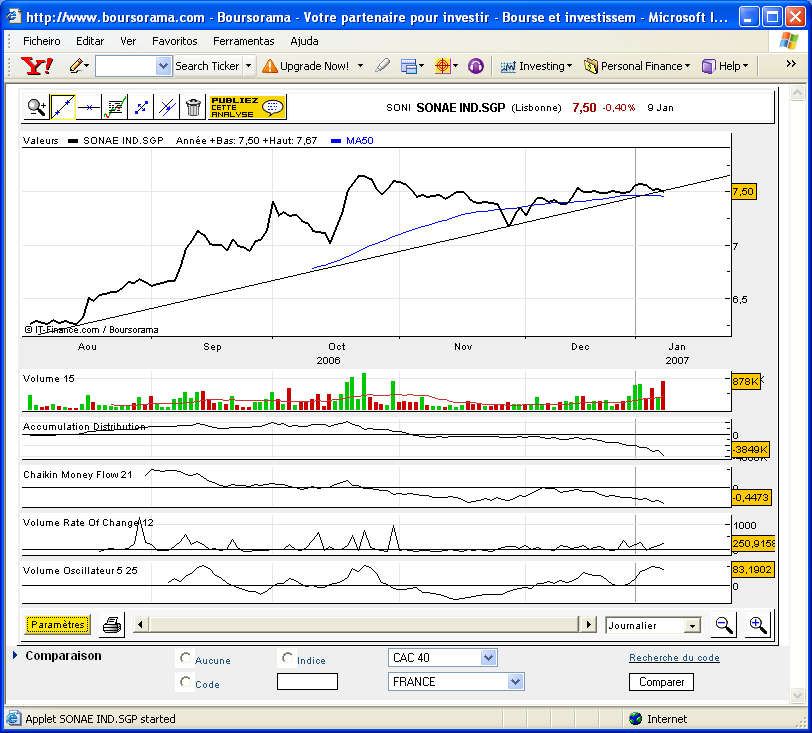Click the highlighter marker icon
Image resolution: width=812 pixels, height=733 pixels.
pyautogui.click(x=382, y=66)
